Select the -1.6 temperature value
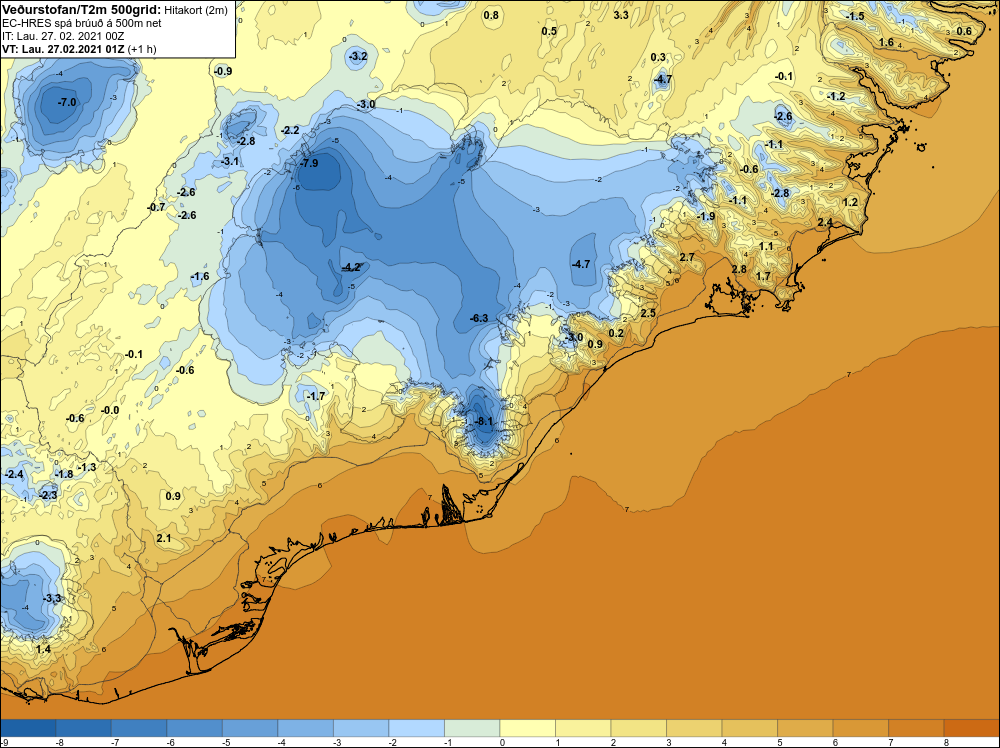The height and width of the screenshot is (748, 1000). (x=200, y=277)
